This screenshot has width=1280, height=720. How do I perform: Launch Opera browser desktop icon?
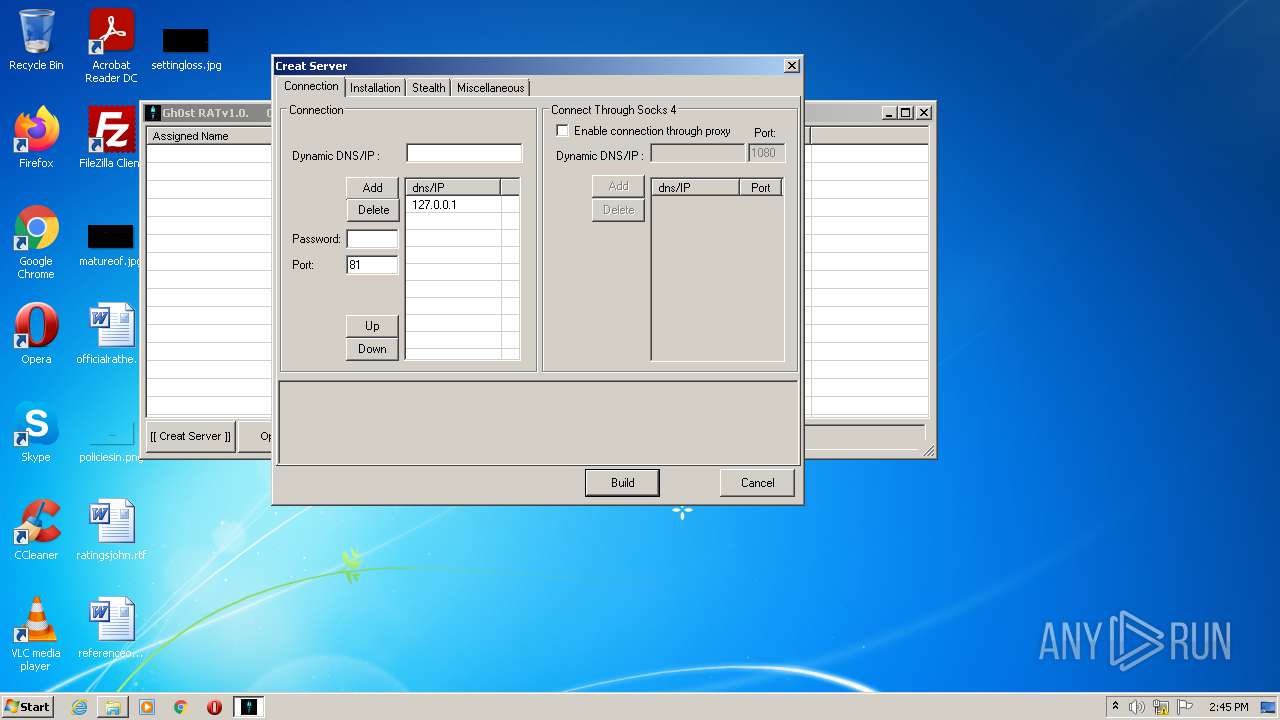[36, 334]
